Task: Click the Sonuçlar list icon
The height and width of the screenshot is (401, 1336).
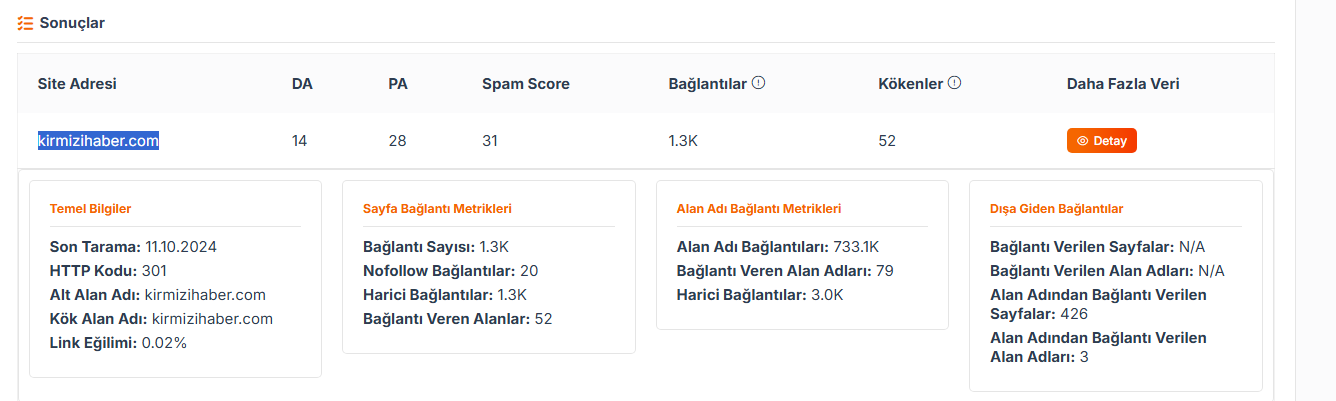Action: click(25, 22)
